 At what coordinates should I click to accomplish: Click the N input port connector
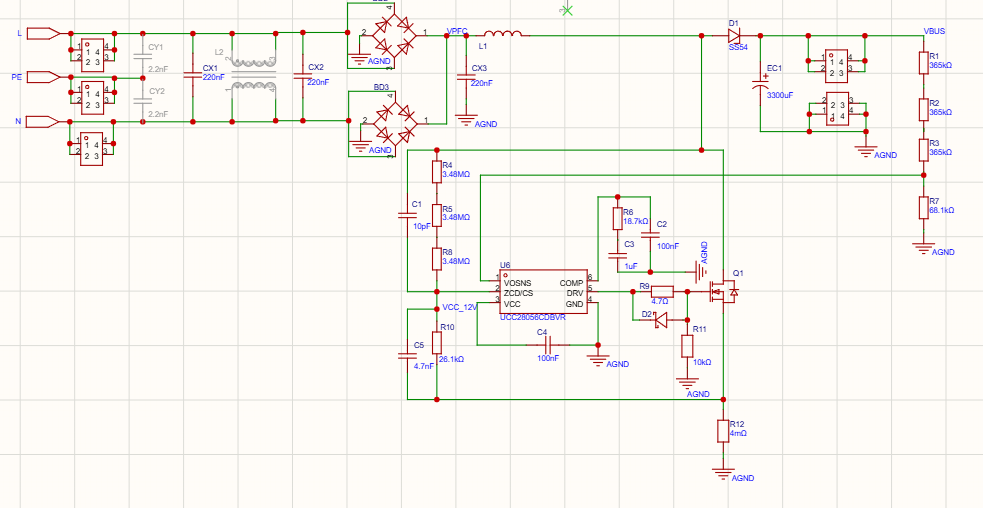pyautogui.click(x=44, y=122)
